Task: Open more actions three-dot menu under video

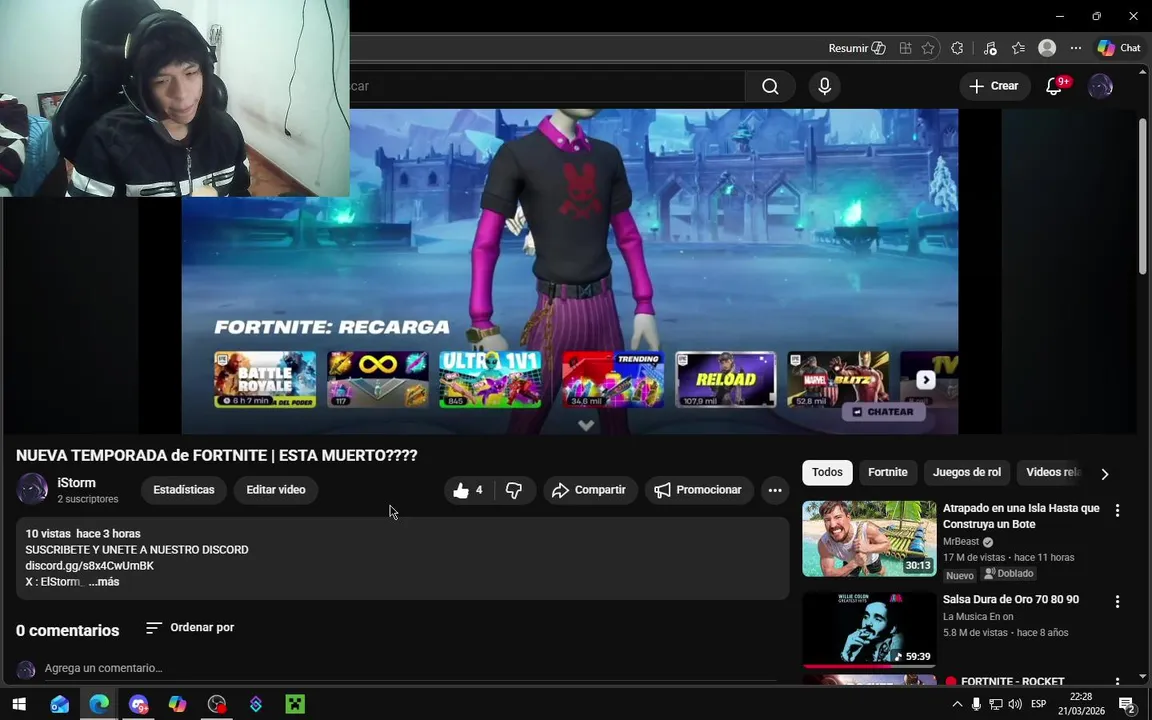Action: [x=775, y=490]
